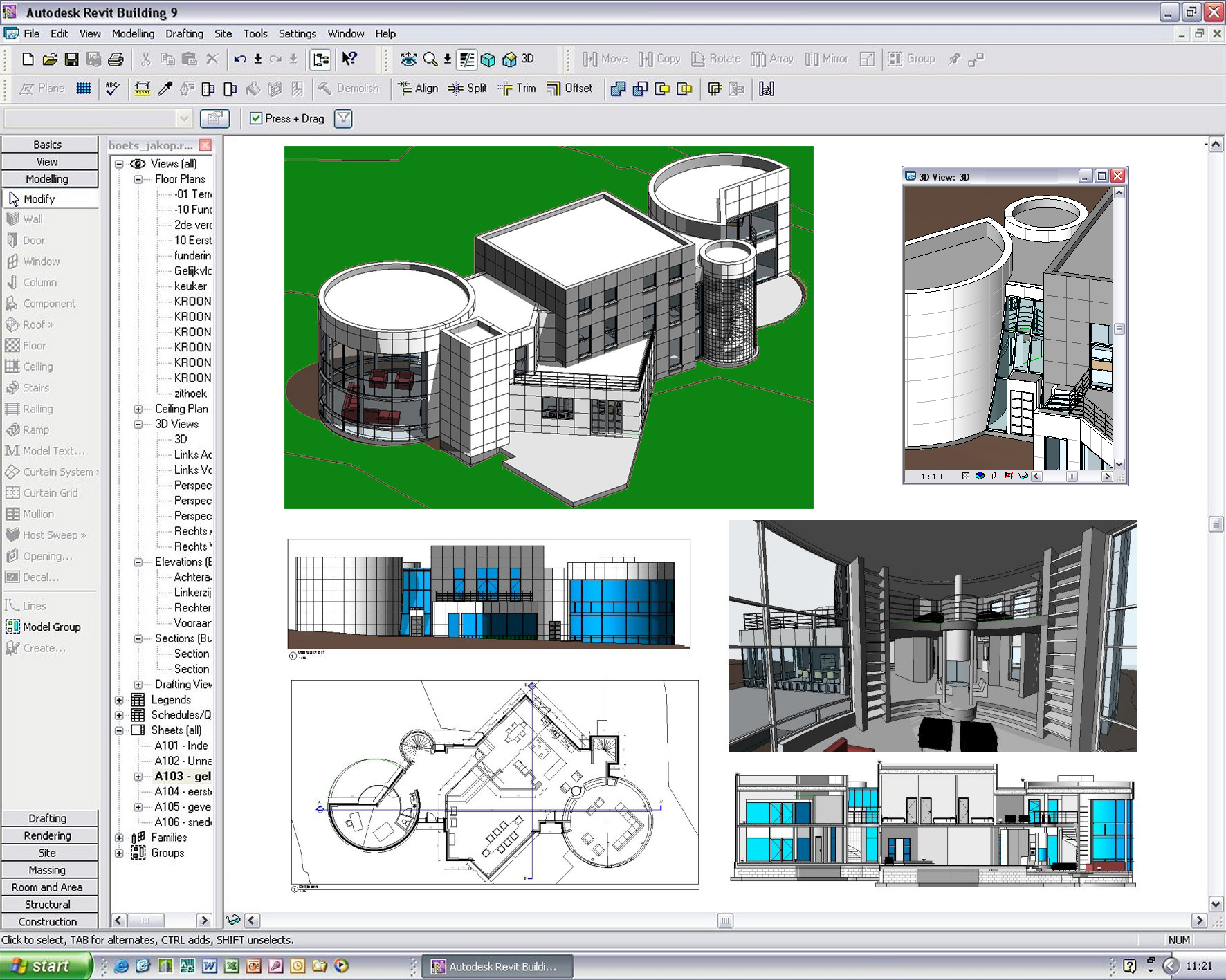The width and height of the screenshot is (1226, 980).
Task: Toggle thin lines display icon
Action: pyautogui.click(x=467, y=59)
